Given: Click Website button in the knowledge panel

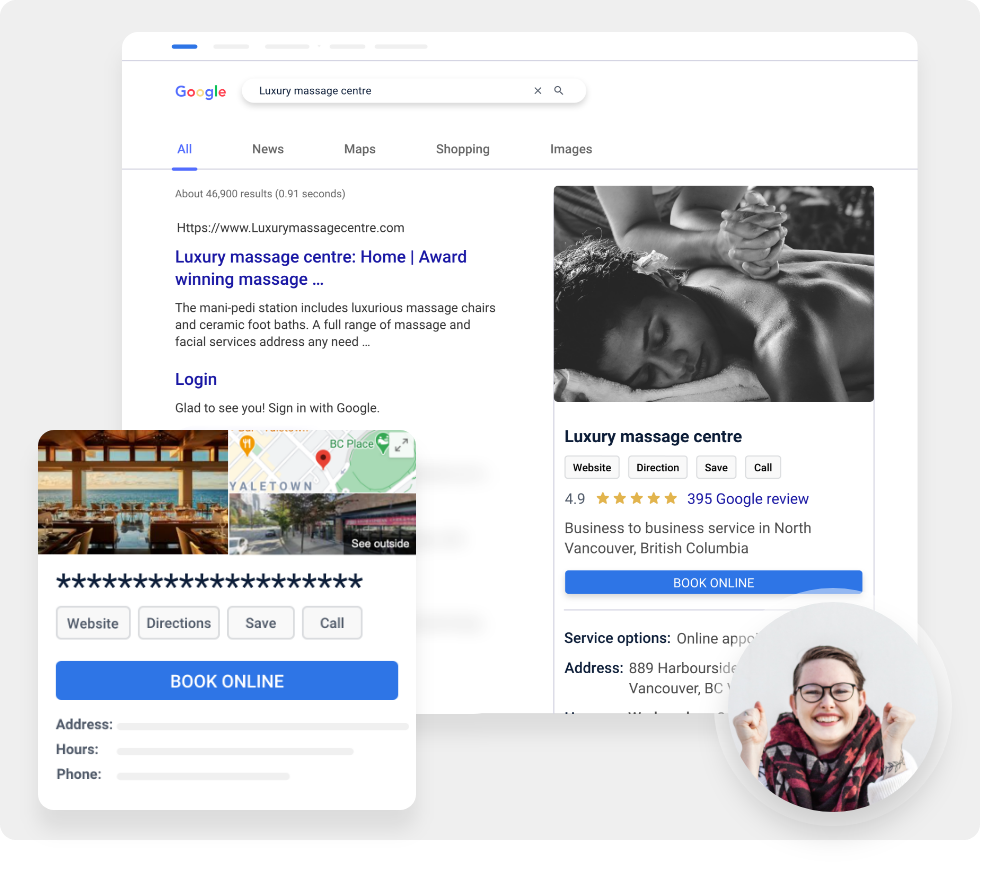Looking at the screenshot, I should click(591, 468).
